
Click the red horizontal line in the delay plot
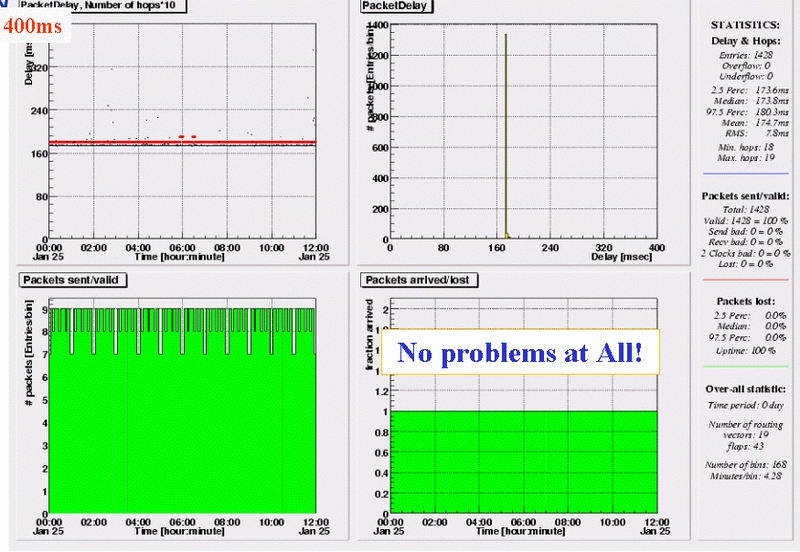(x=180, y=142)
